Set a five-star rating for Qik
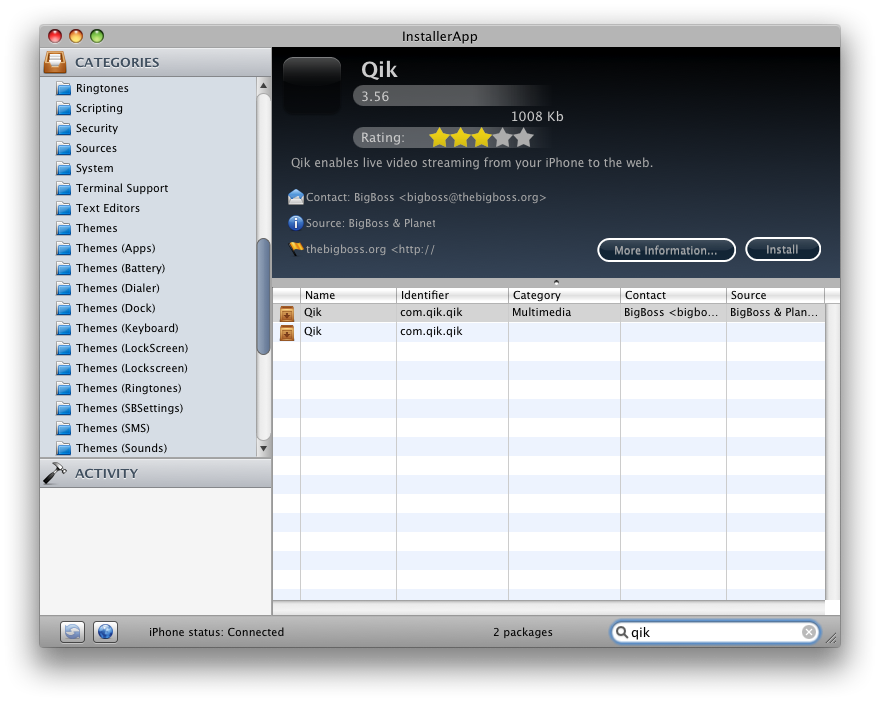880x702 pixels. 524,137
